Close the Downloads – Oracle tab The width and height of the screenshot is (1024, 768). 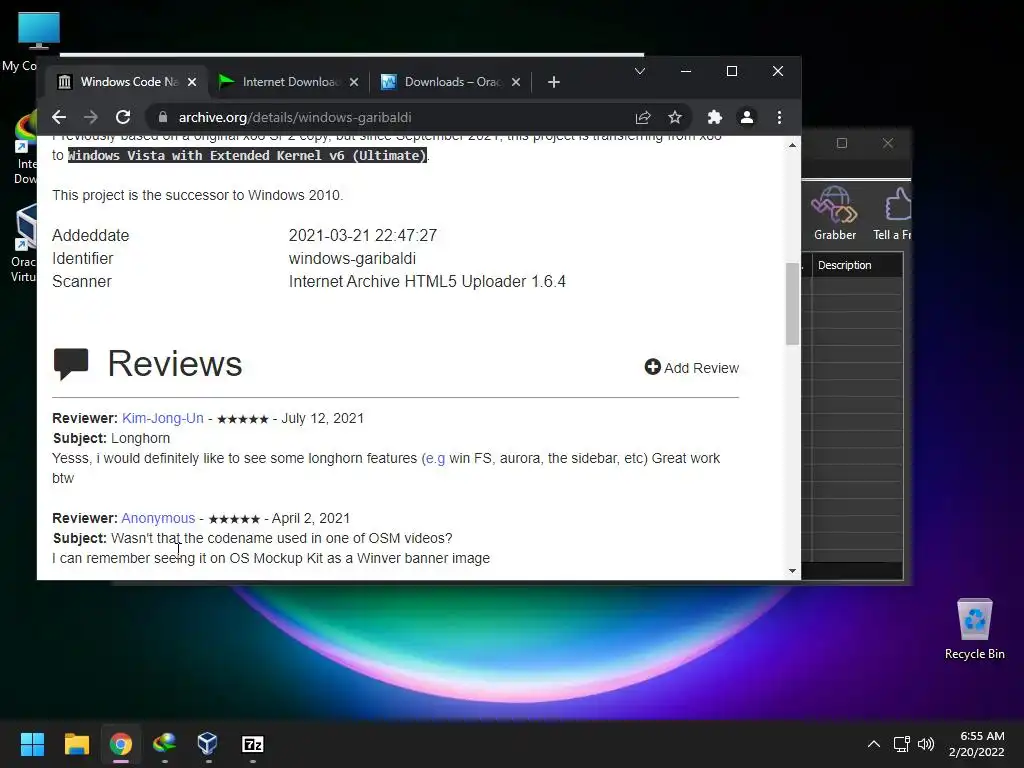[x=516, y=82]
